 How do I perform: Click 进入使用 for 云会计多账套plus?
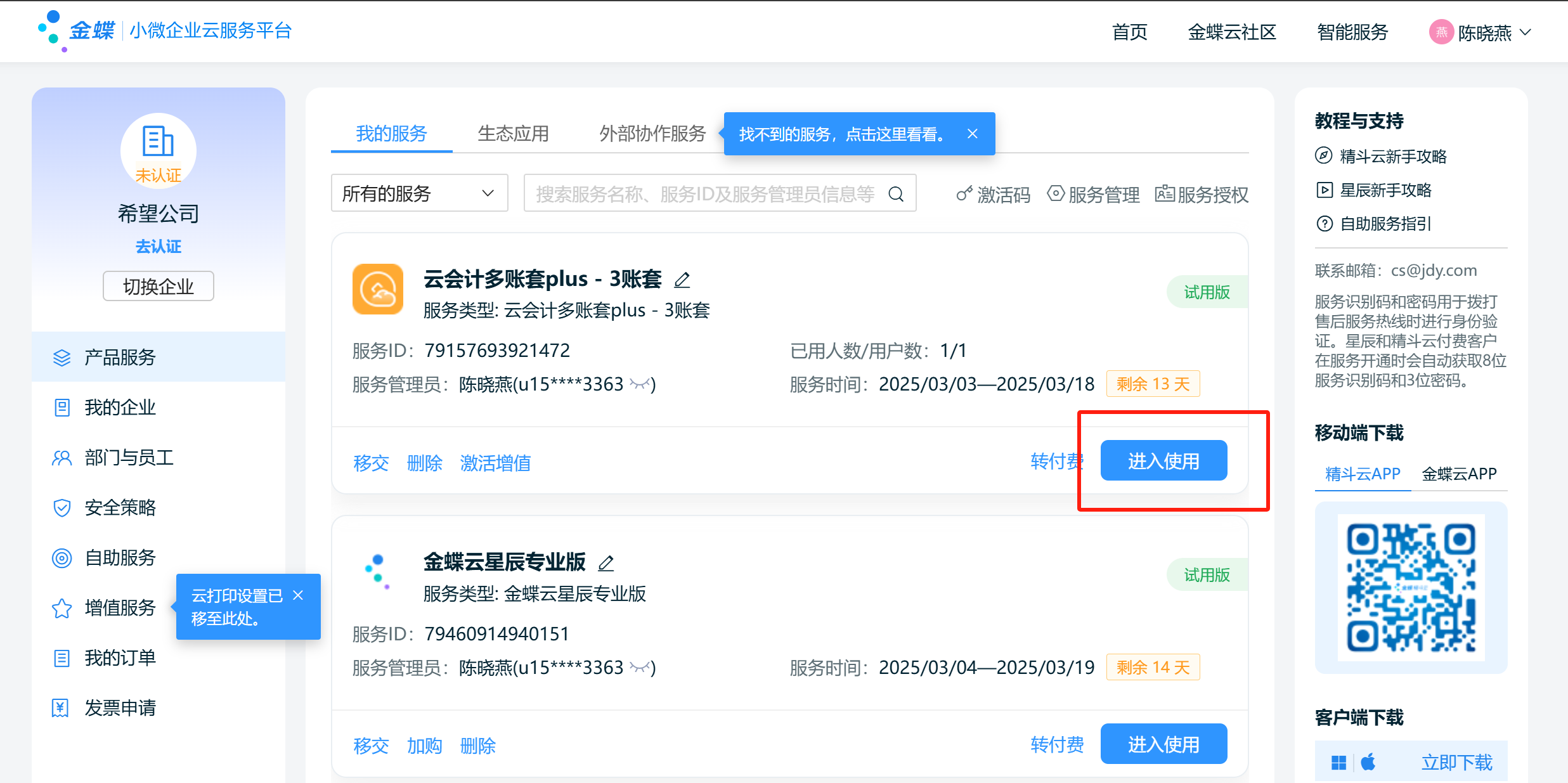[x=1163, y=461]
